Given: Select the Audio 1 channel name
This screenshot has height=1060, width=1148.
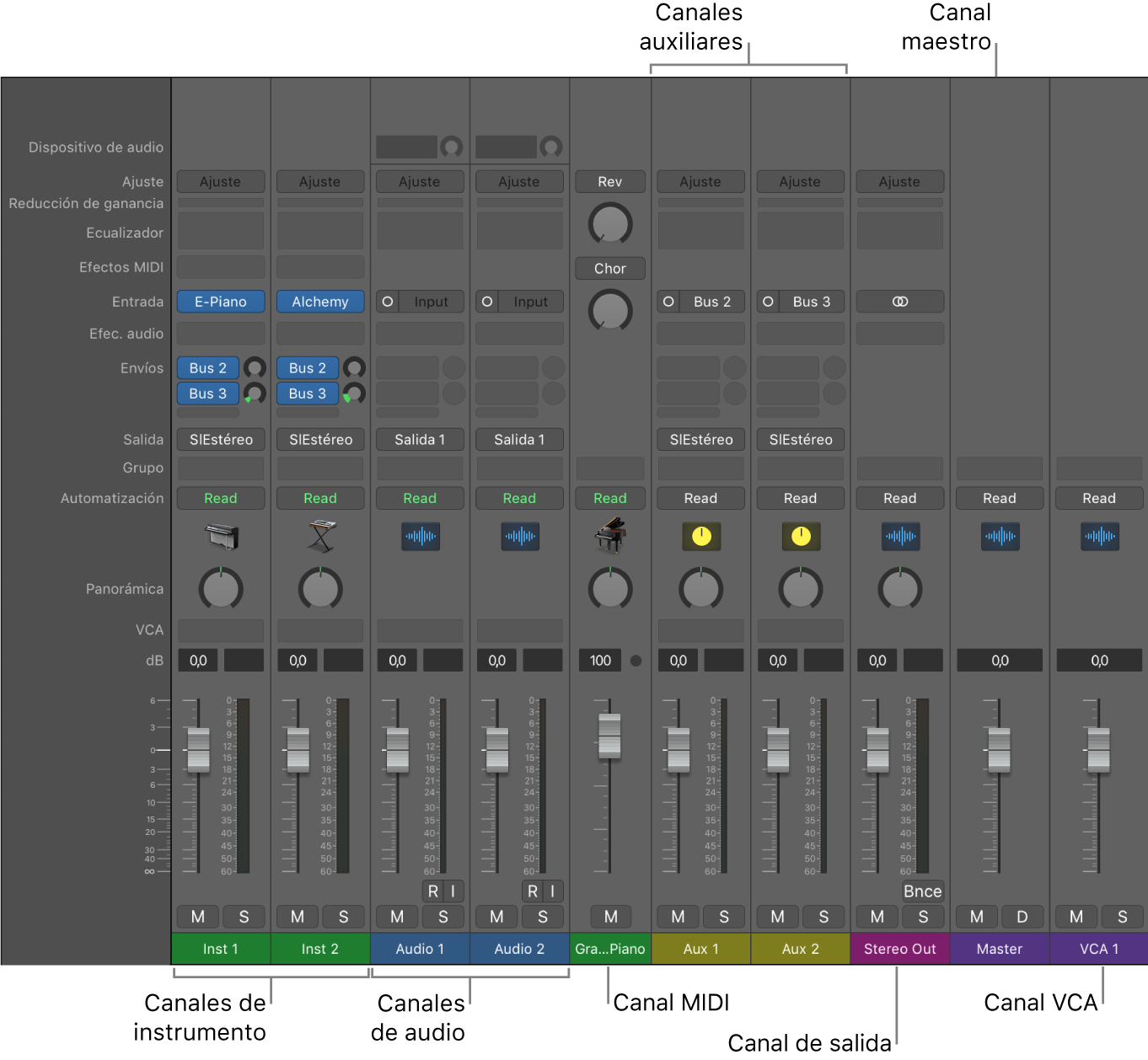Looking at the screenshot, I should 420,949.
